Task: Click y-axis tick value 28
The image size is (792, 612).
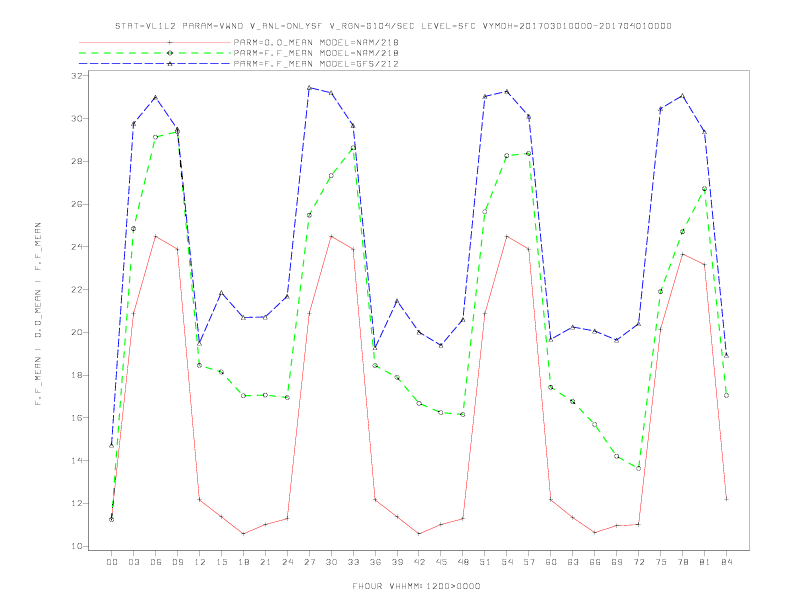Action: 77,162
